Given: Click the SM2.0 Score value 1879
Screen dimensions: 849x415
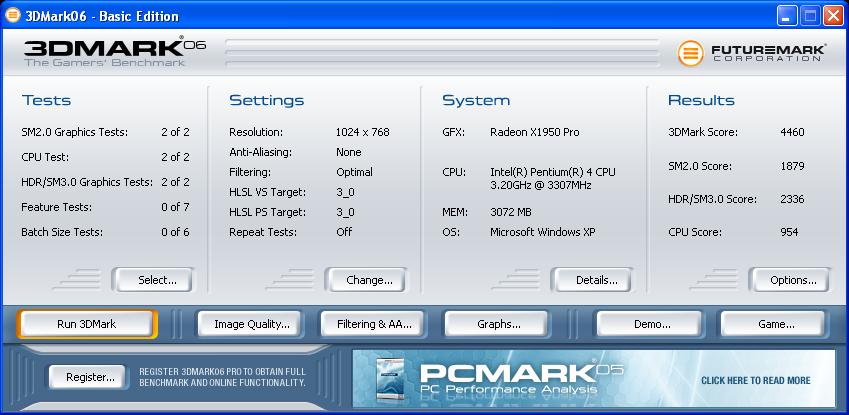Looking at the screenshot, I should [792, 166].
